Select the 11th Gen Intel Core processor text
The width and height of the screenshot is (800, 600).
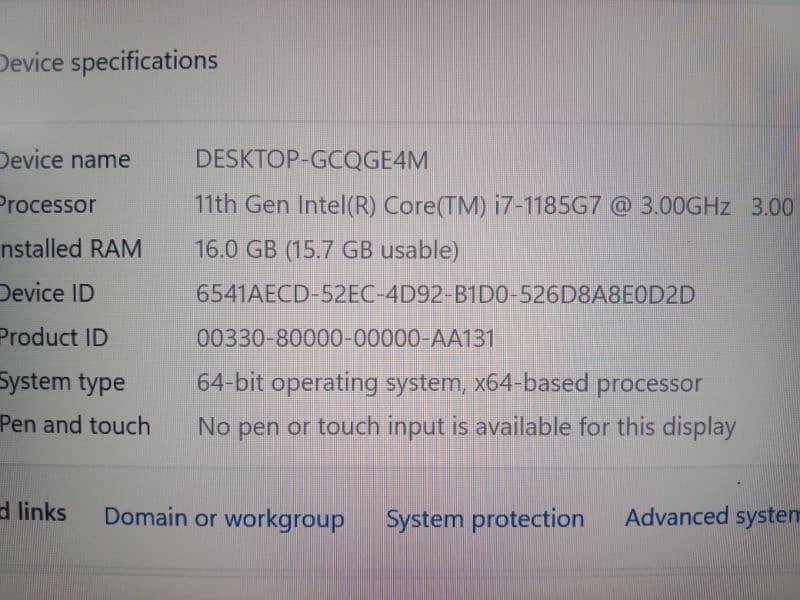[340, 205]
